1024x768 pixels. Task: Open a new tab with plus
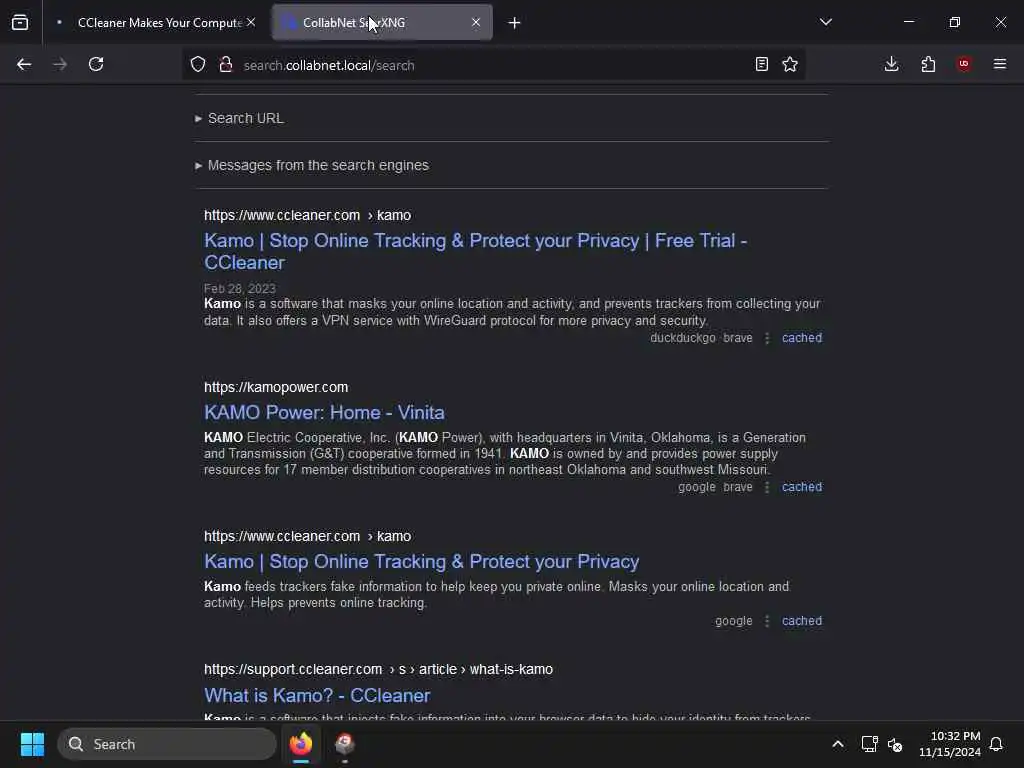coord(515,23)
